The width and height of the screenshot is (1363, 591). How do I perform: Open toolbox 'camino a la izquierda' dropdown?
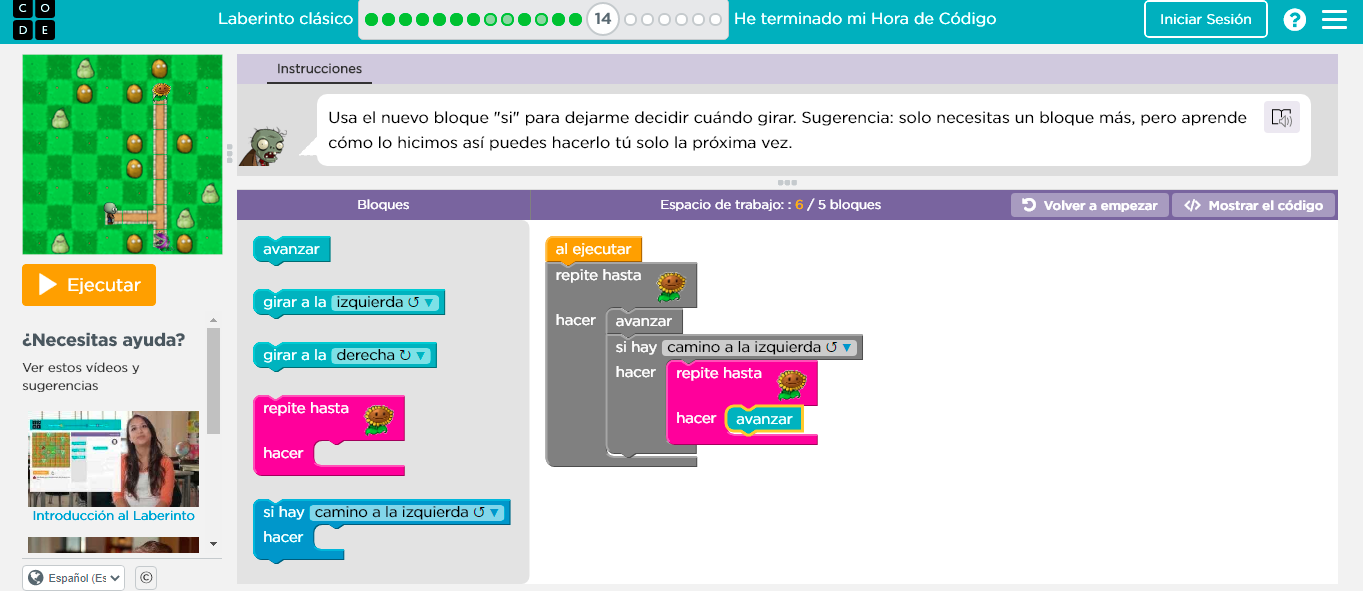pos(407,512)
